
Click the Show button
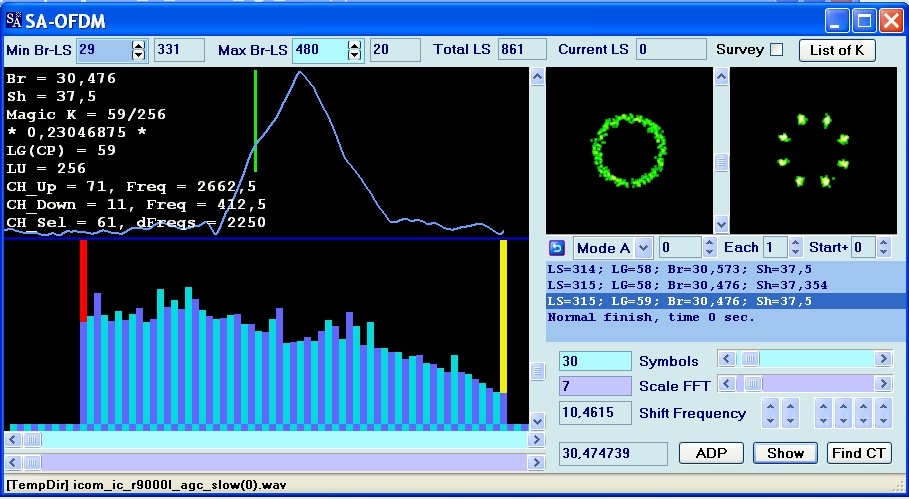coord(786,453)
